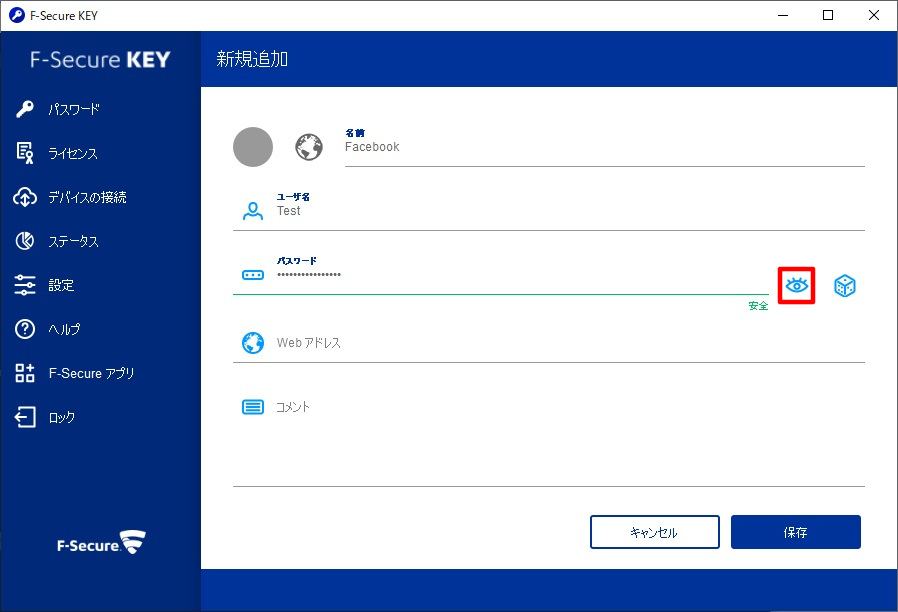
Task: Open パスワード in the sidebar
Action: [x=74, y=109]
